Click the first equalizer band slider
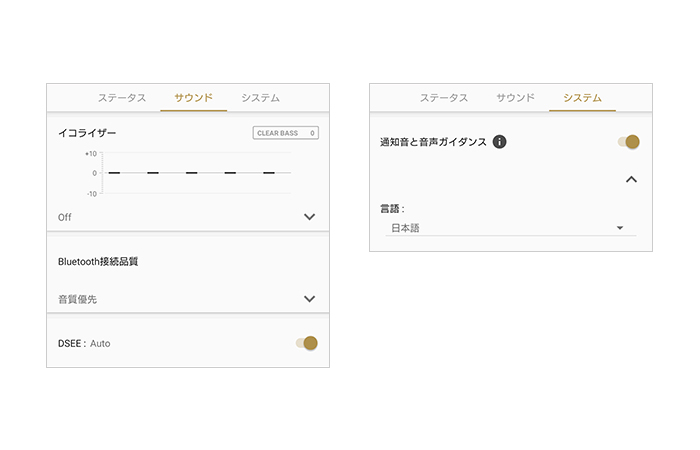 click(x=114, y=173)
